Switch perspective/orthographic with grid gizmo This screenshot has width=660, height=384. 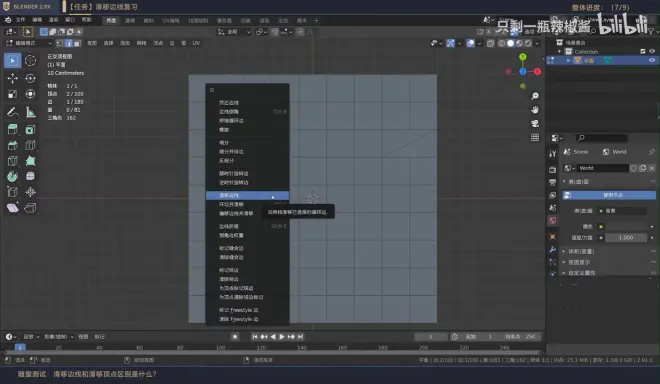click(535, 138)
